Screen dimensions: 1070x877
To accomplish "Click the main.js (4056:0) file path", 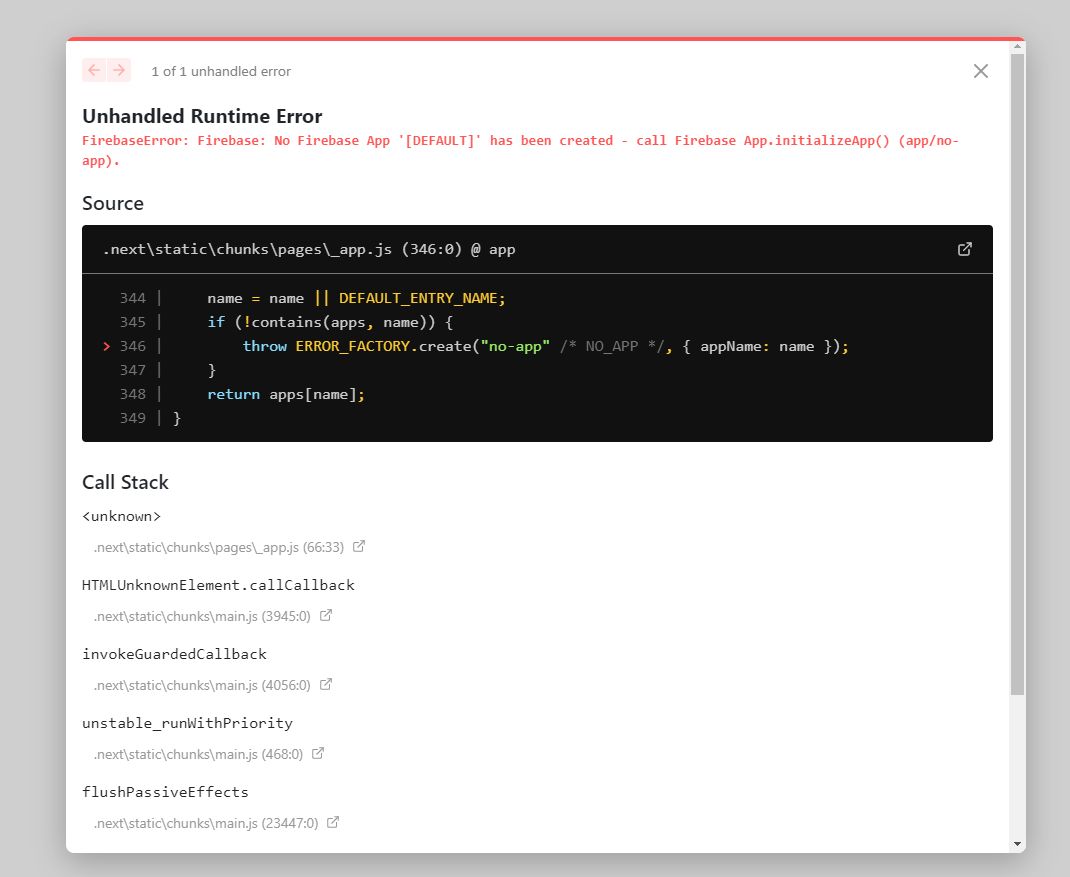I will (x=202, y=685).
